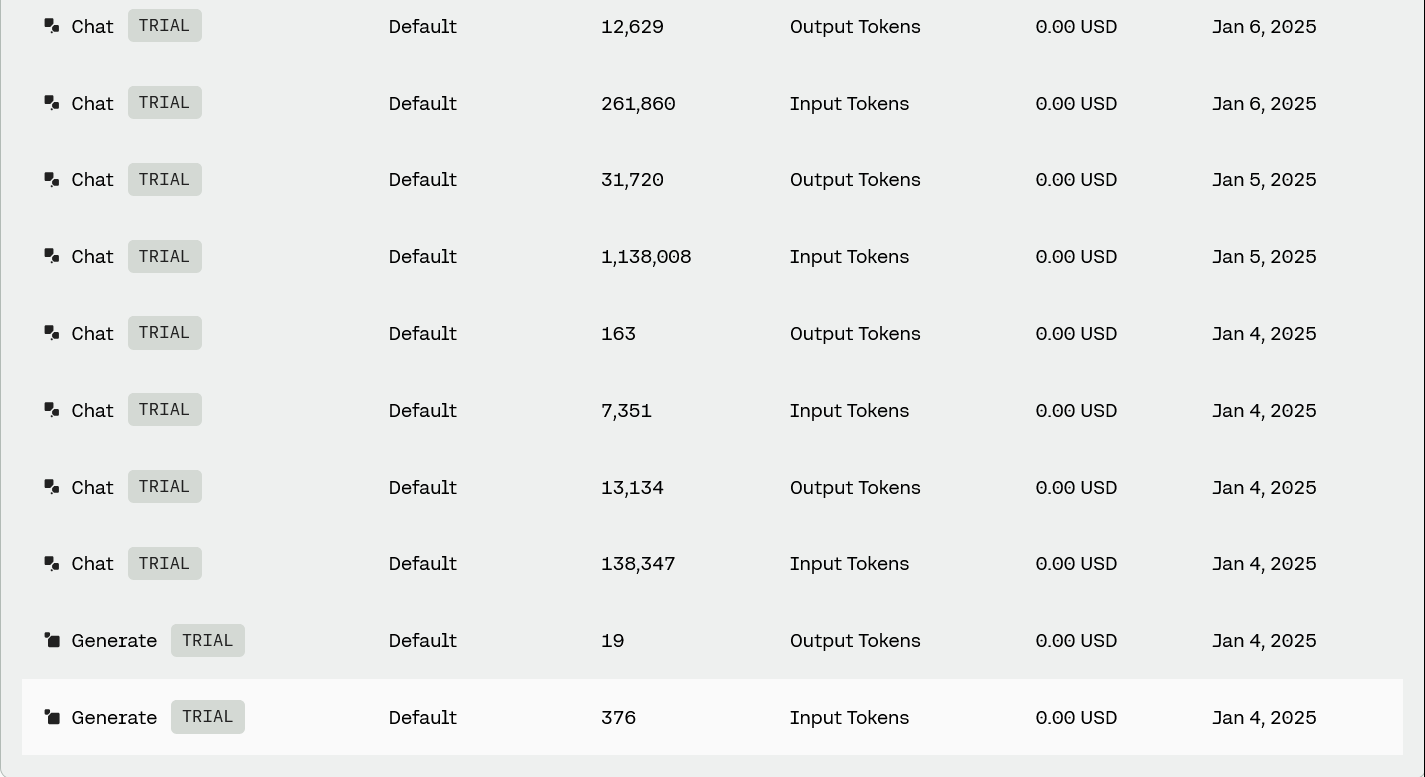1425x777 pixels.
Task: Click the Chat icon in the 1,138,008 tokens row
Action: (52, 256)
